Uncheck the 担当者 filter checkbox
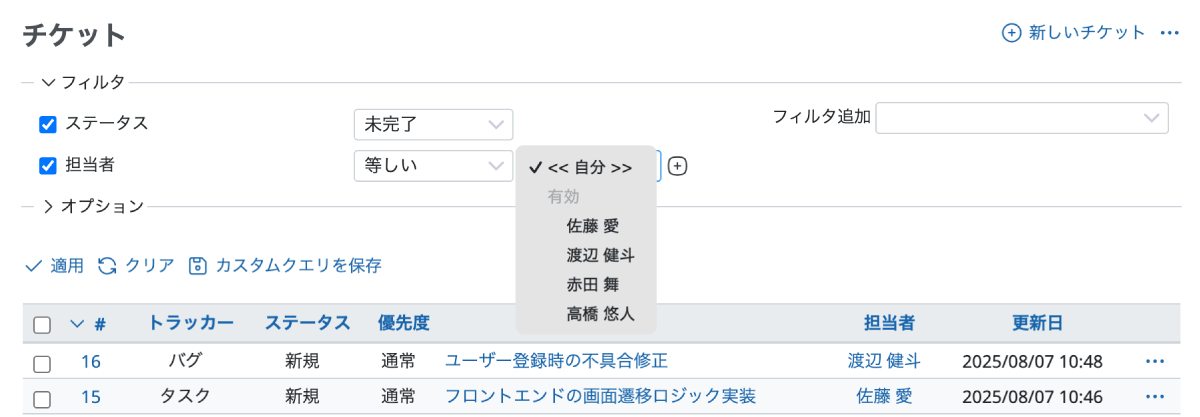 (x=47, y=166)
